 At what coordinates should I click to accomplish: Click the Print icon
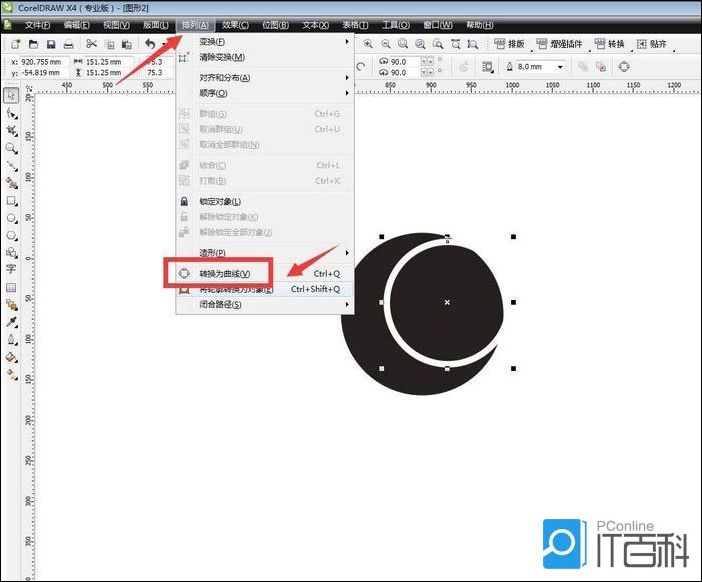(68, 44)
